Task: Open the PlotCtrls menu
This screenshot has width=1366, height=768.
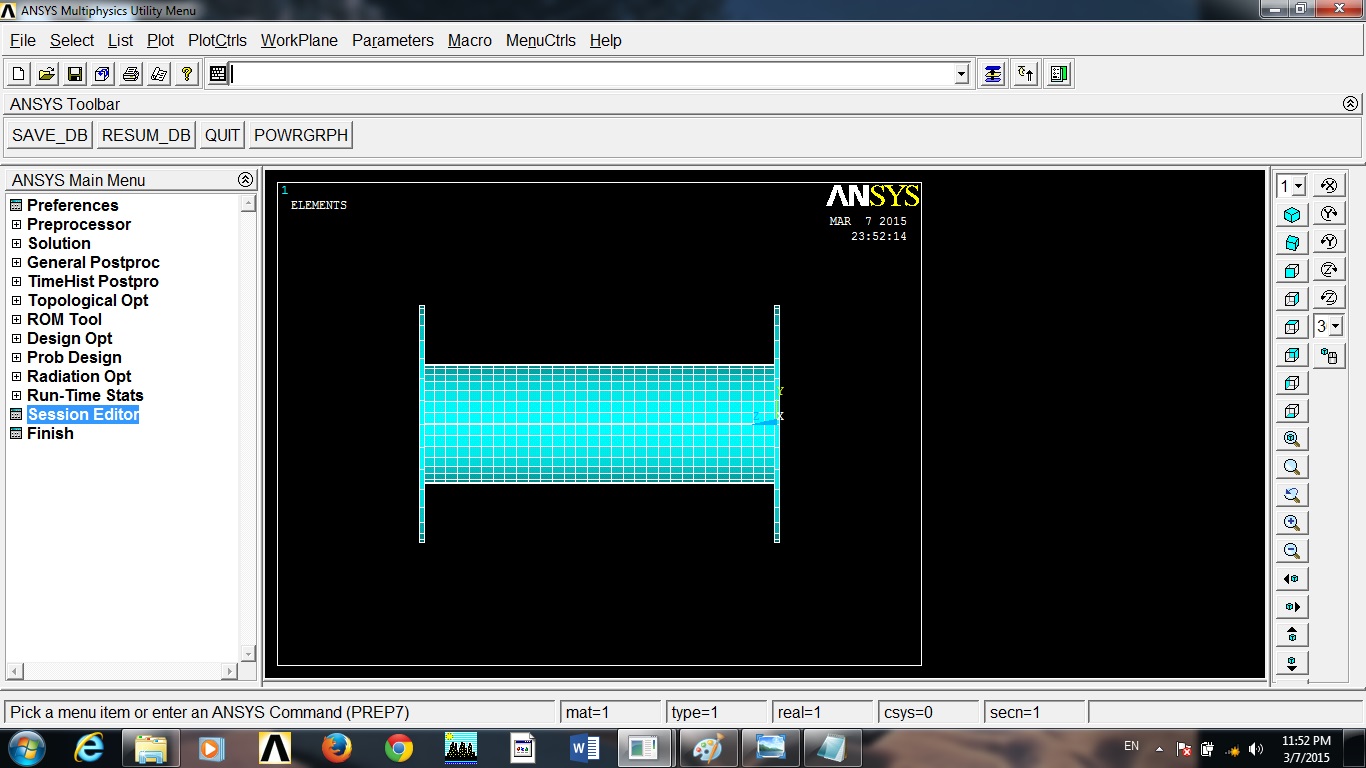Action: click(217, 41)
